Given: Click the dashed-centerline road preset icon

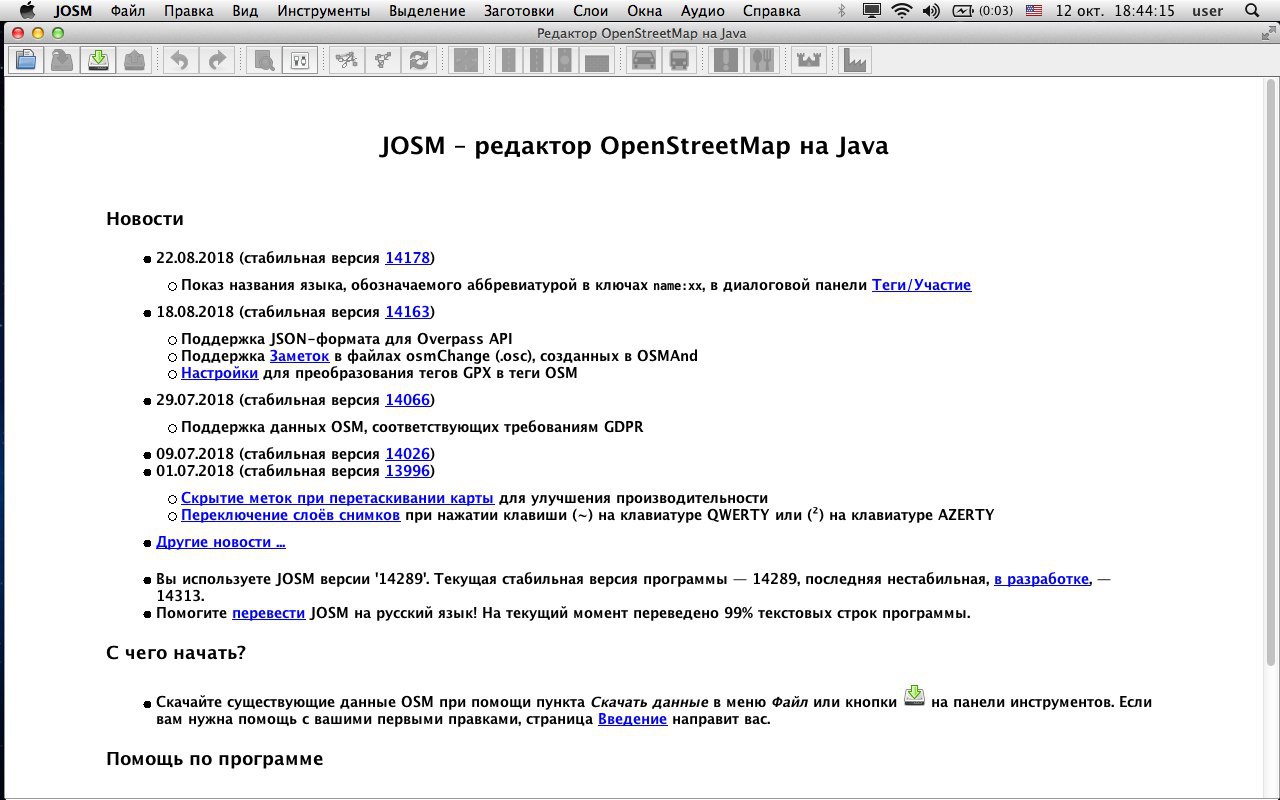Looking at the screenshot, I should [x=537, y=61].
